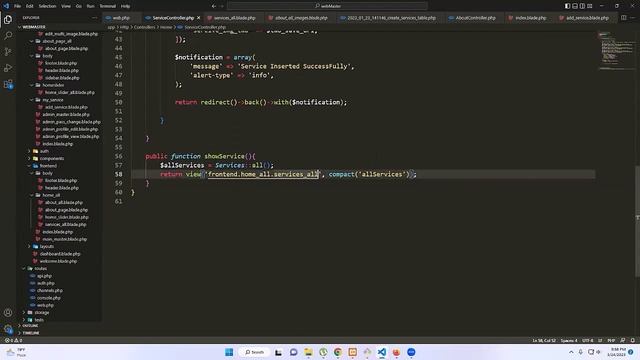The image size is (640, 360).
Task: Toggle the bottom panel layout icon
Action: [x=575, y=6]
